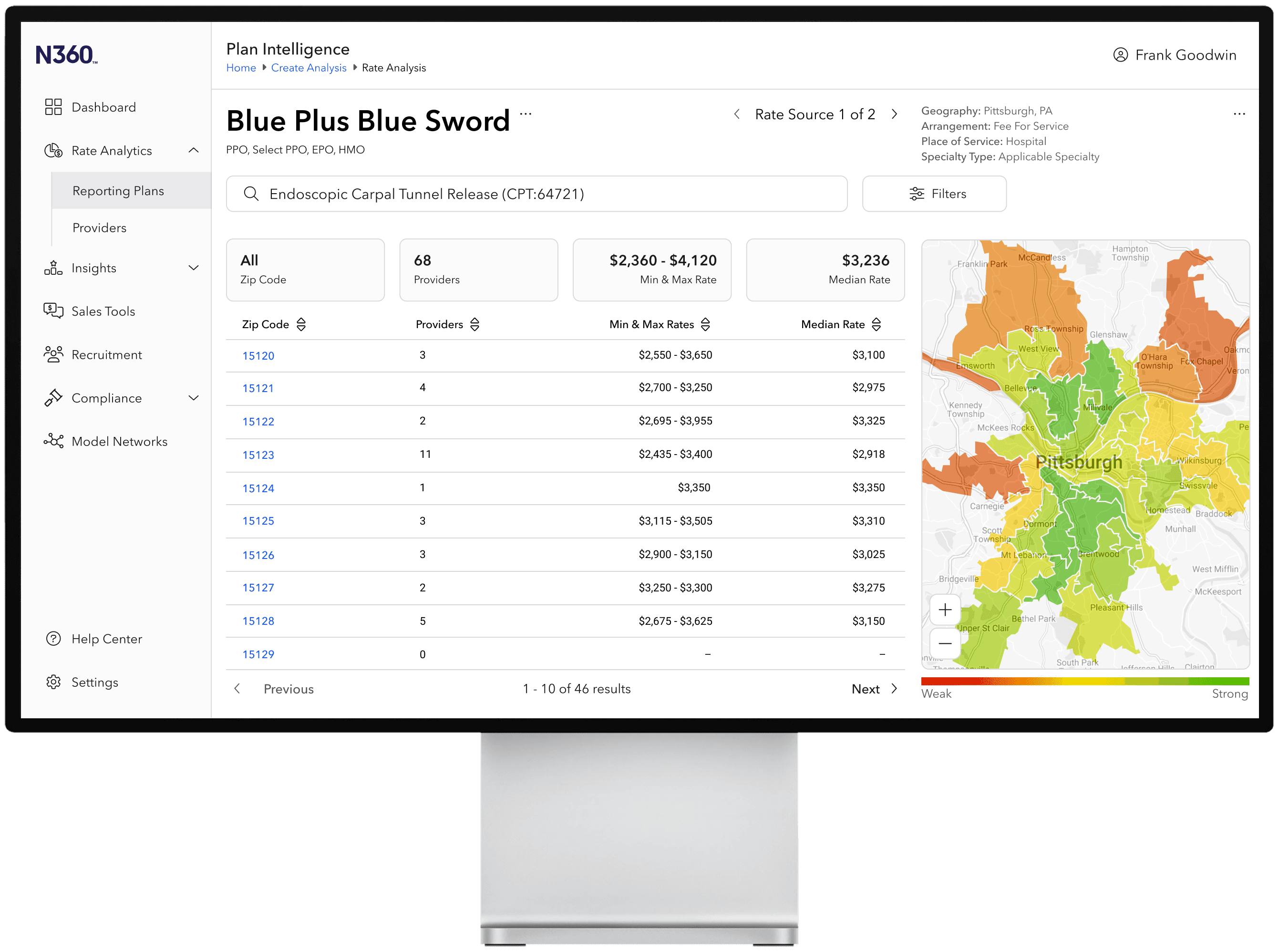Expand the Compliance menu chevron
Image resolution: width=1279 pixels, height=952 pixels.
[x=194, y=398]
